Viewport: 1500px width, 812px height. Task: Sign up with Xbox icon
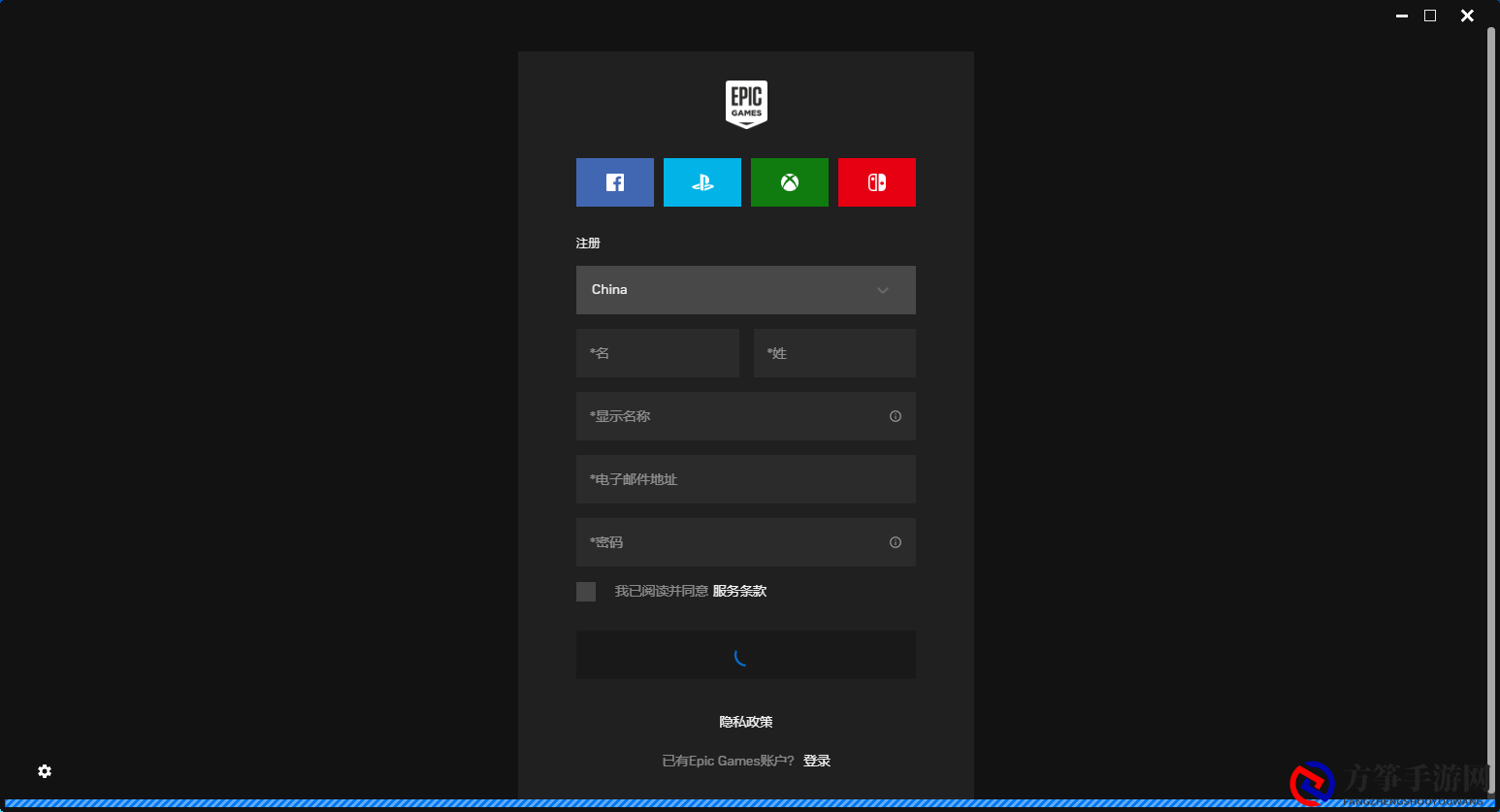[790, 182]
